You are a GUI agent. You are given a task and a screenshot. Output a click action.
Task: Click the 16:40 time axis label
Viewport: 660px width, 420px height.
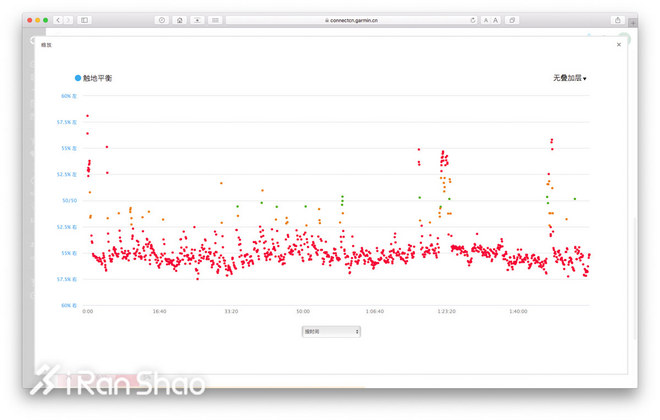[159, 311]
